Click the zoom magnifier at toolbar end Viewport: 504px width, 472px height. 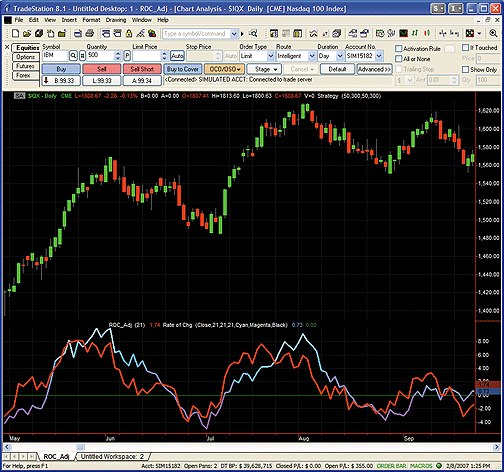point(493,33)
